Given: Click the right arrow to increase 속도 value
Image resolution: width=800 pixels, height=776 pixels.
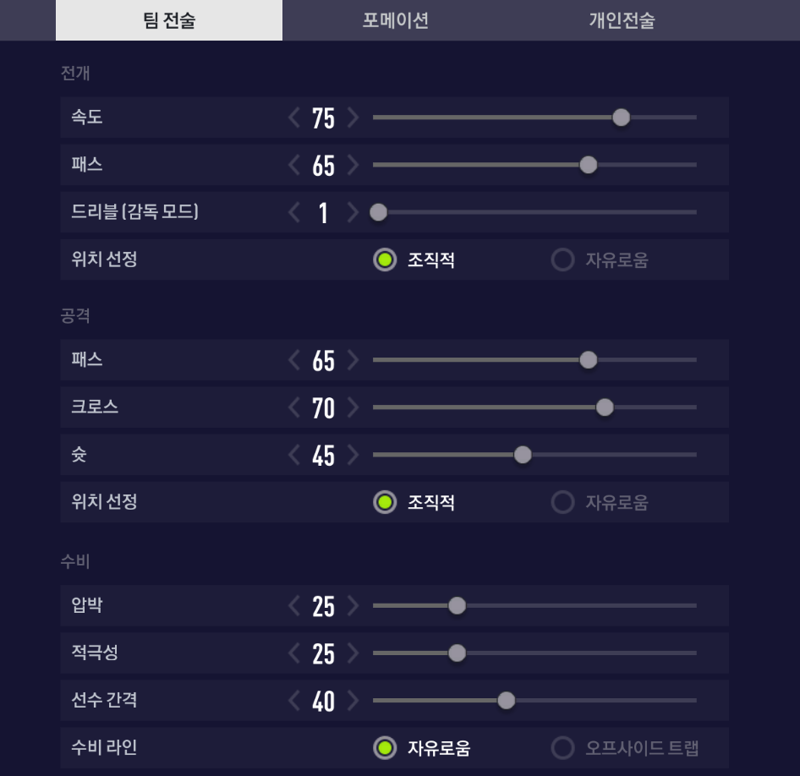Looking at the screenshot, I should point(352,118).
